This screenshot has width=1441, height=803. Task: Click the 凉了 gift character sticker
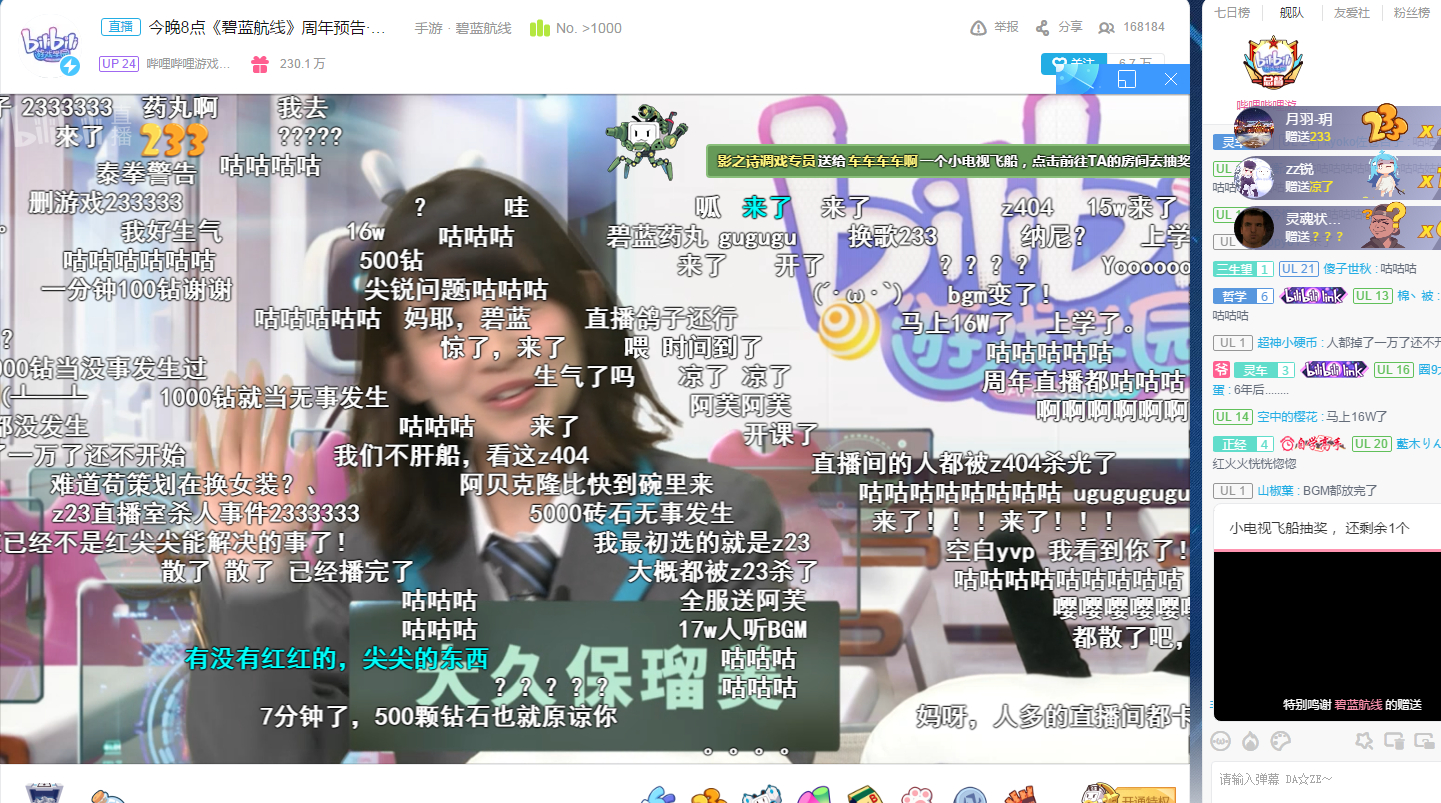tap(1385, 176)
